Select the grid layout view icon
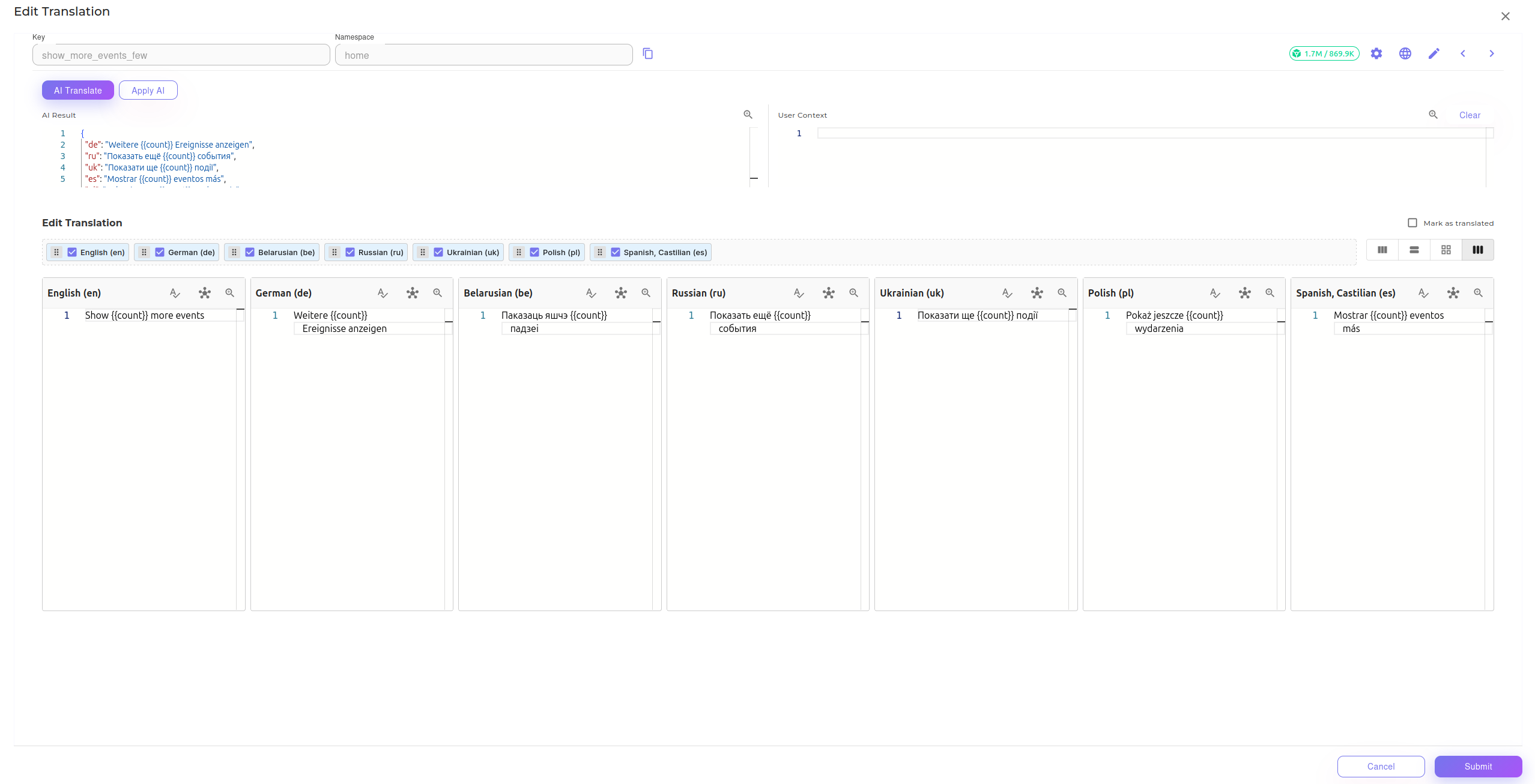The image size is (1535, 784). (1446, 250)
